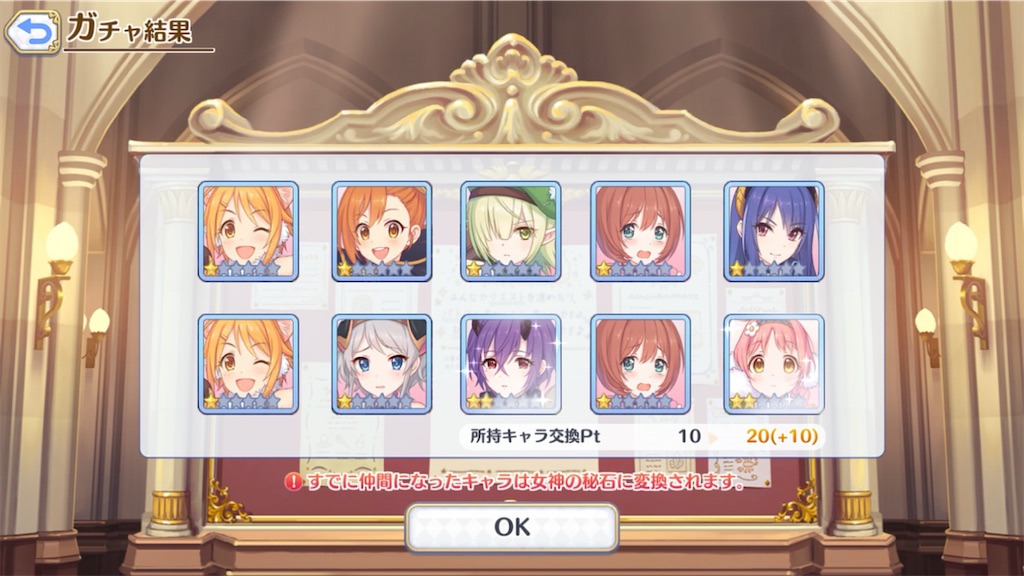Viewport: 1024px width, 576px height.
Task: Open silver-haired blue-eyed girl portrait
Action: coord(381,364)
